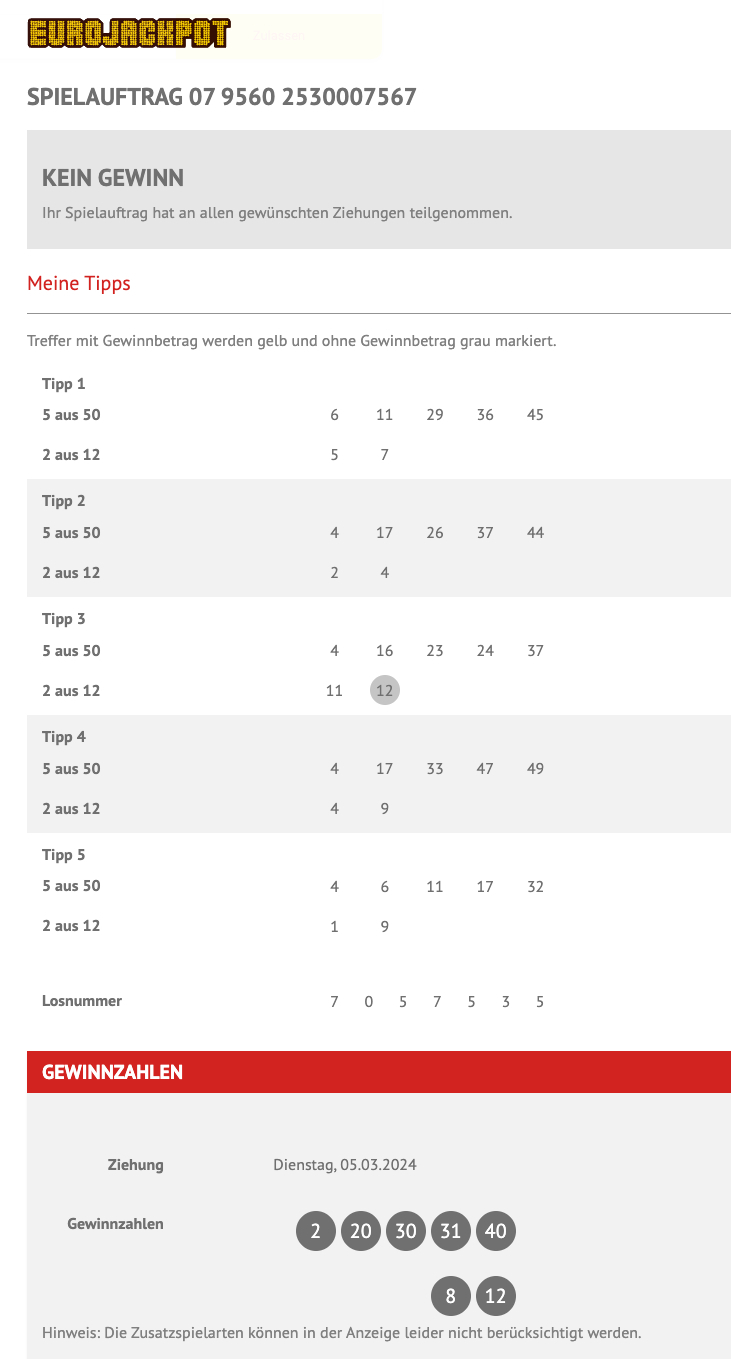Click the Euro number ball 12 under Gewinnzahlen
Screen dimensions: 731x1359
tap(496, 1297)
